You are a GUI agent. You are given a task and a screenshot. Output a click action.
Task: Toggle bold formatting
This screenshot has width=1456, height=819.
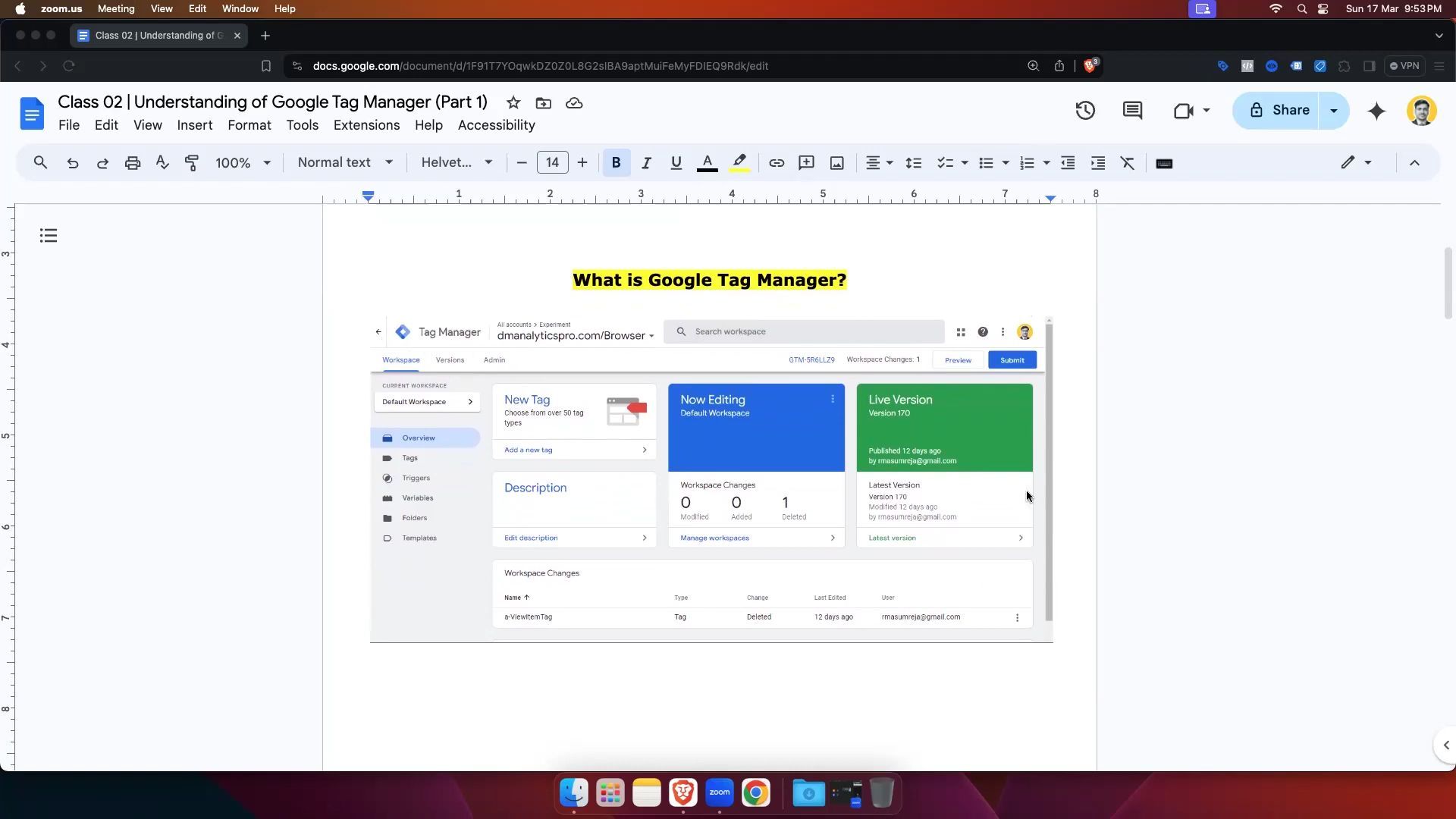coord(616,163)
